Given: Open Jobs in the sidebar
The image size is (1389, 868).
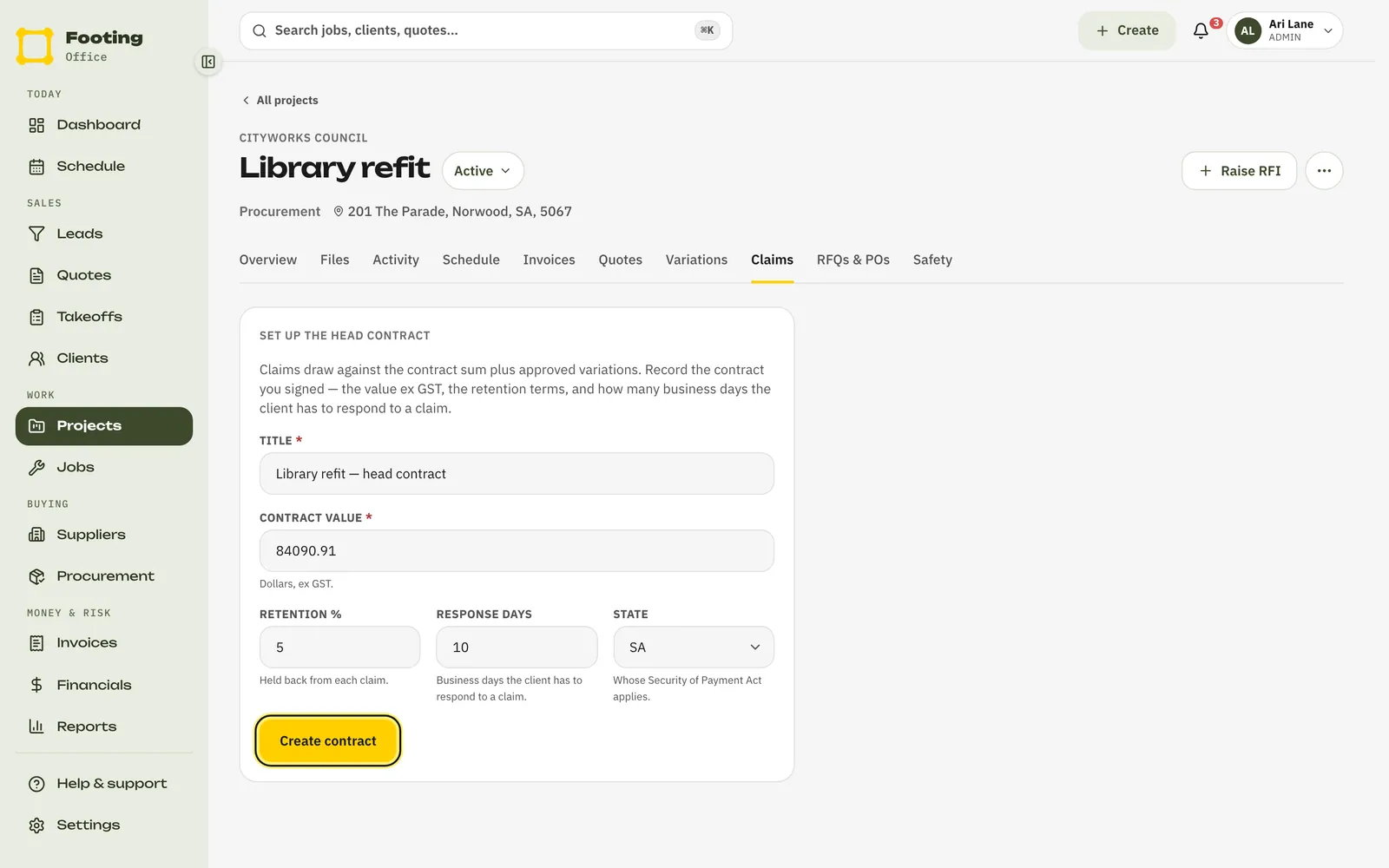Looking at the screenshot, I should 104,467.
